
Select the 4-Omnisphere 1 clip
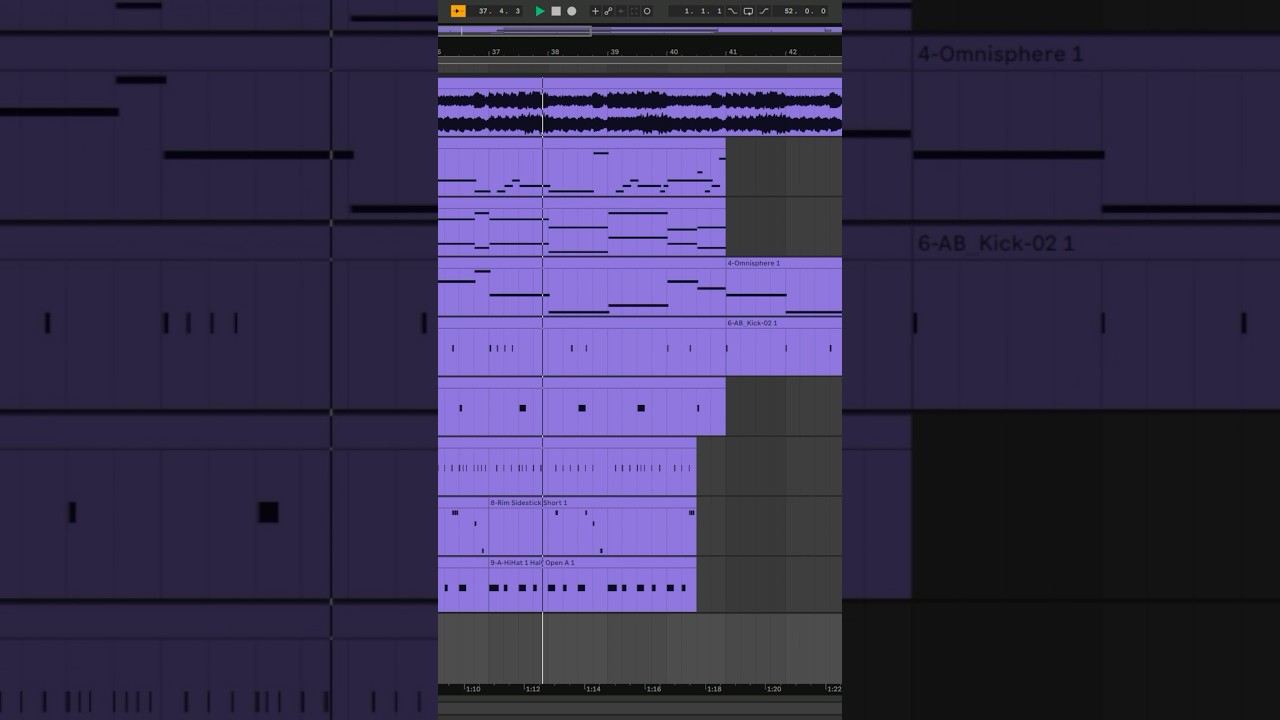point(784,287)
